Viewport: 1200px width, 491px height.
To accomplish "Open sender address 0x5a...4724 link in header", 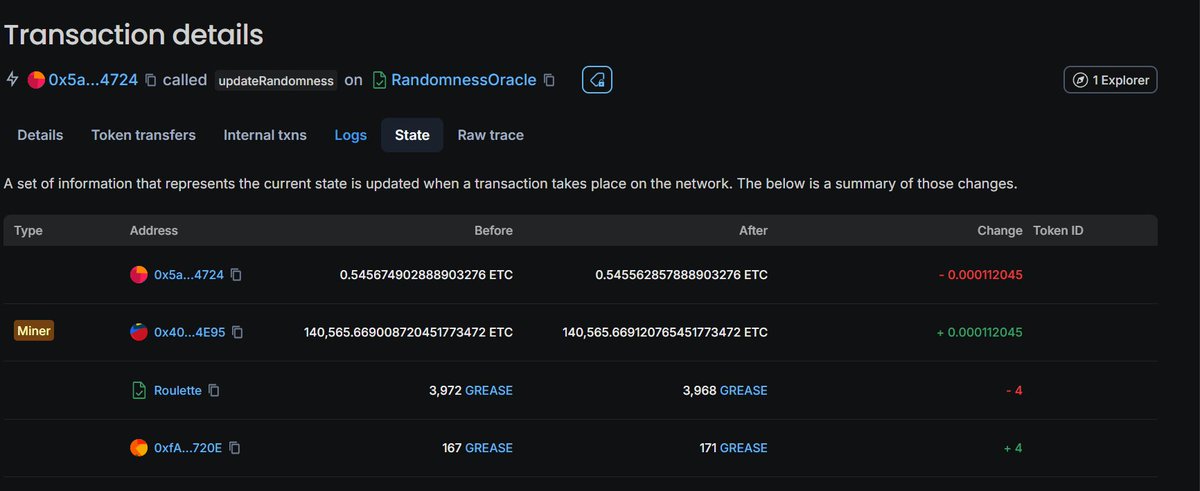I will point(93,80).
